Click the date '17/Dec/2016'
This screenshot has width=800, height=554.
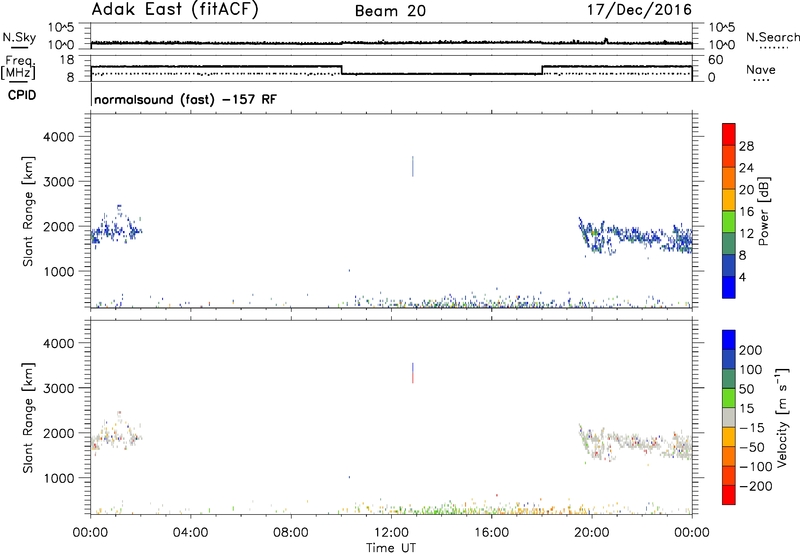pos(639,10)
